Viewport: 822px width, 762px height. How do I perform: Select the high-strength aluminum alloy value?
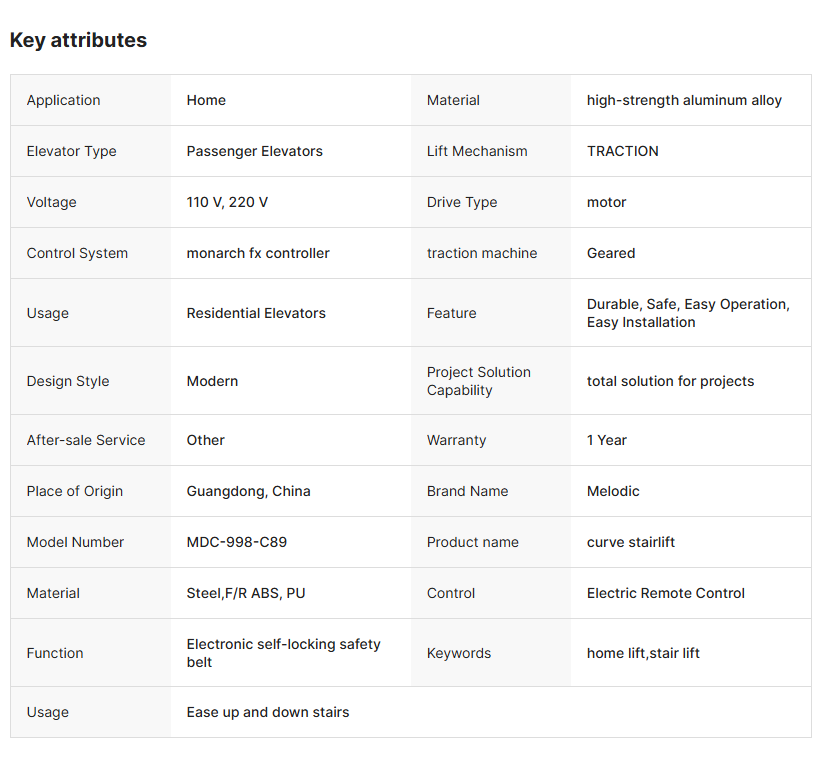click(684, 100)
